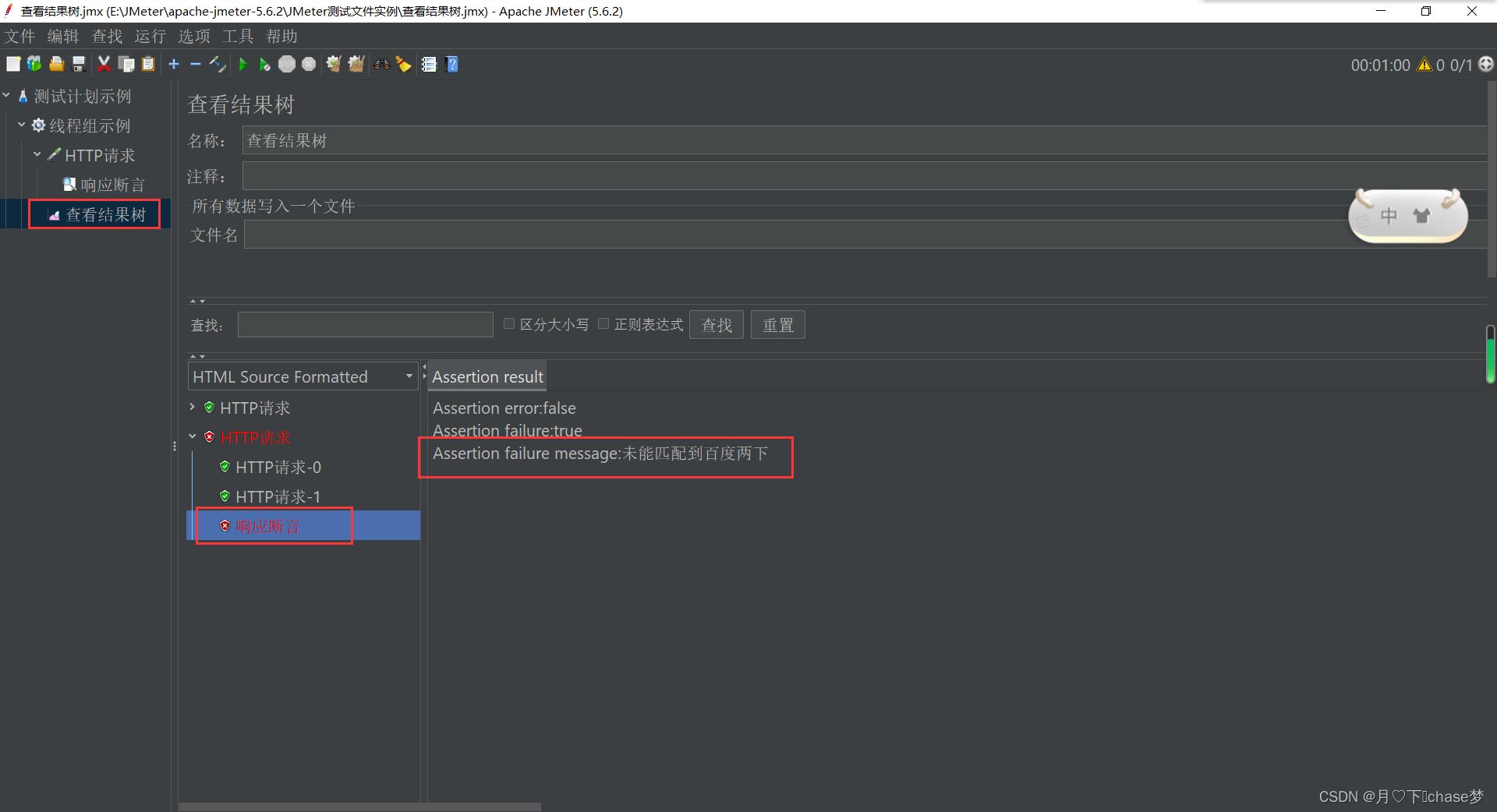Start test with no pauses
Image resolution: width=1497 pixels, height=812 pixels.
pyautogui.click(x=265, y=65)
